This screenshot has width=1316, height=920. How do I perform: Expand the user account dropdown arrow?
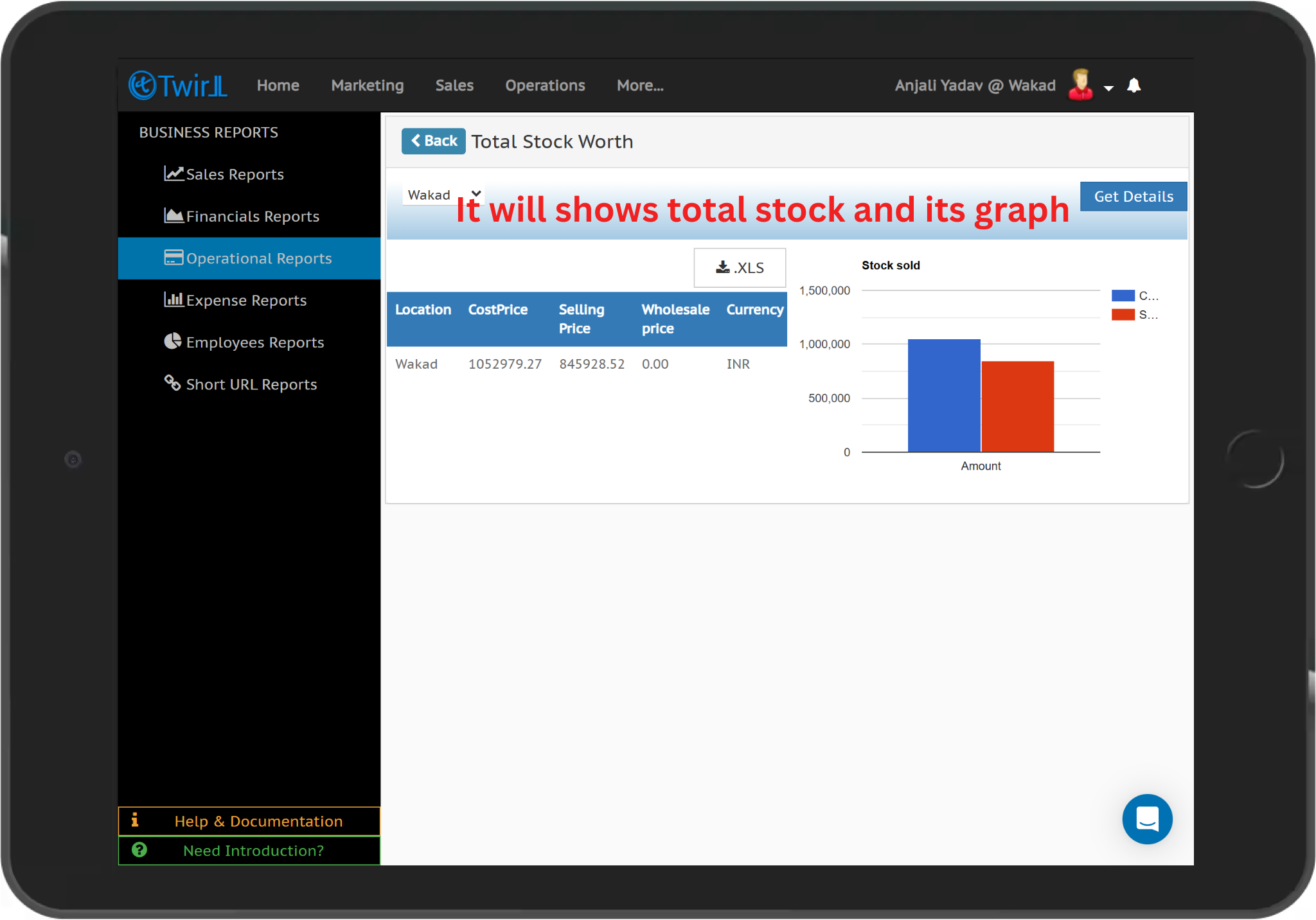point(1108,88)
